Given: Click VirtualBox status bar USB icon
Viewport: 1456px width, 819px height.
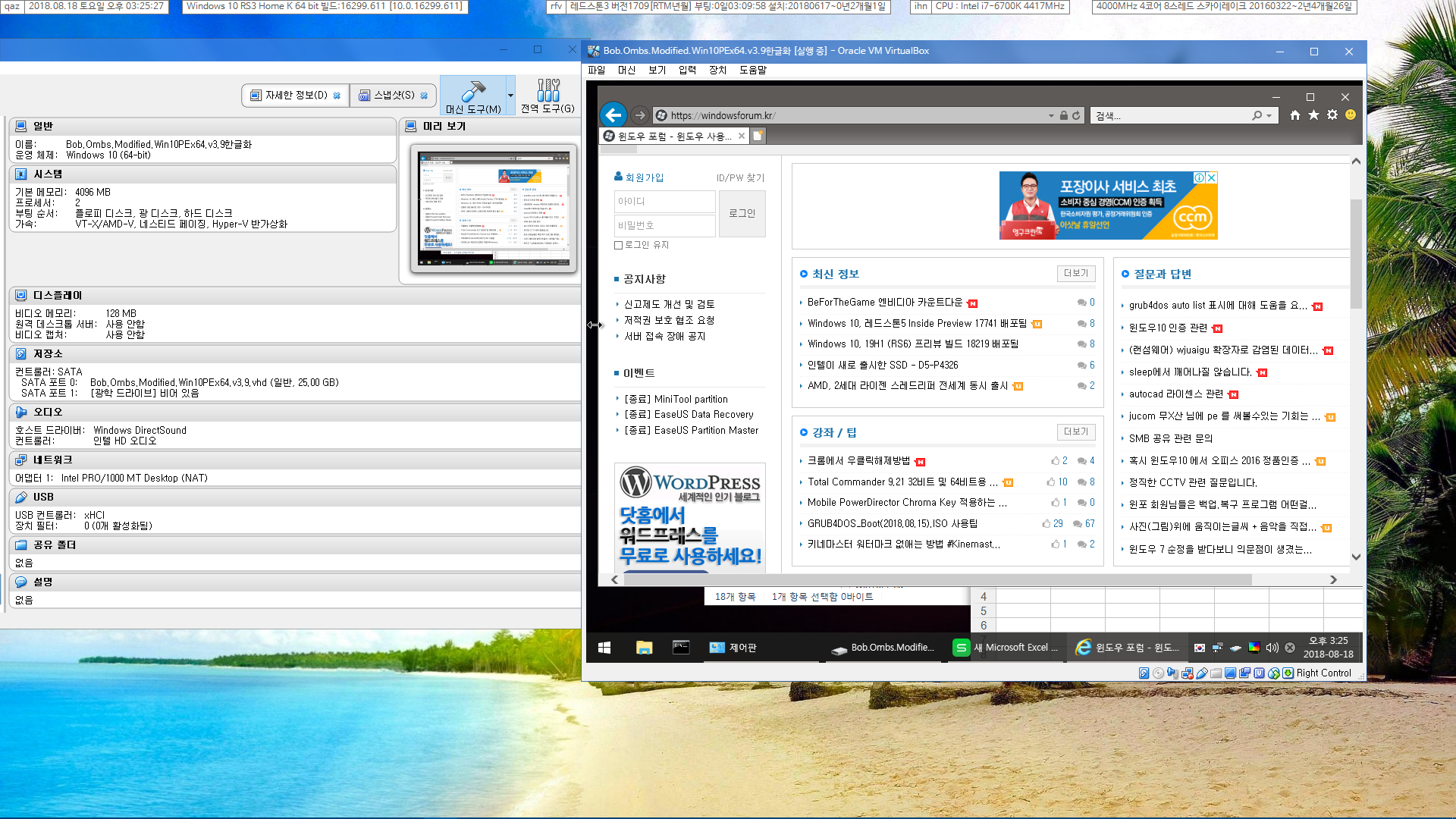Looking at the screenshot, I should coord(1202,673).
